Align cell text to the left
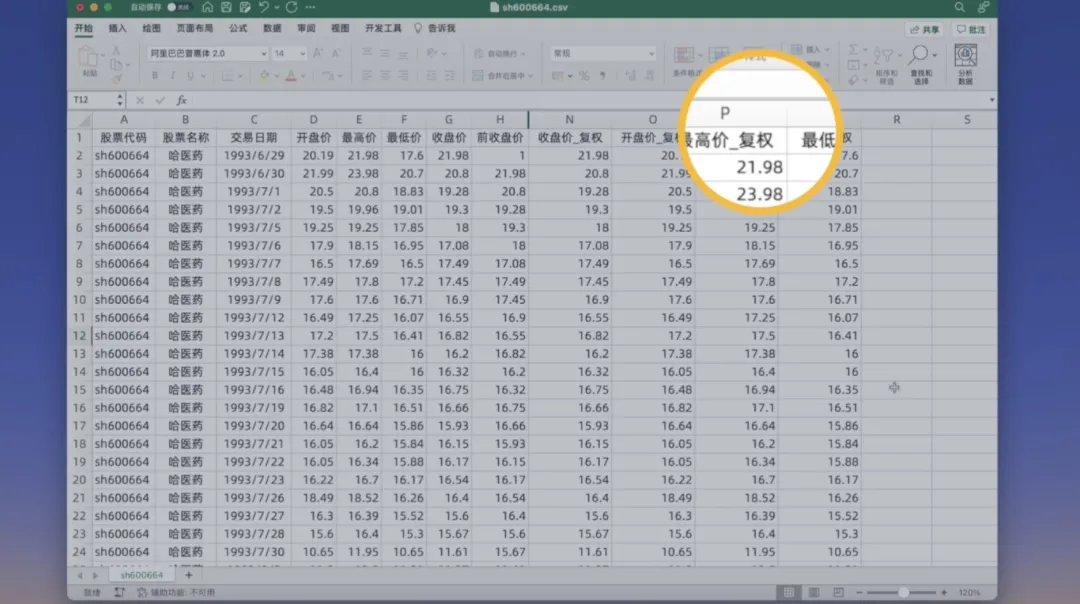 (367, 76)
